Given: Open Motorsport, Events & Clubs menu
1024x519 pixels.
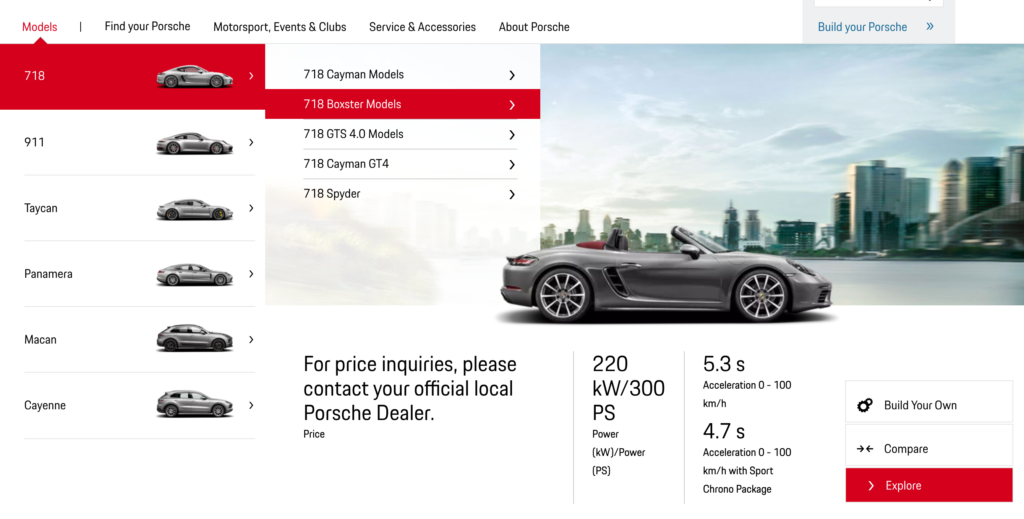Looking at the screenshot, I should coord(280,27).
